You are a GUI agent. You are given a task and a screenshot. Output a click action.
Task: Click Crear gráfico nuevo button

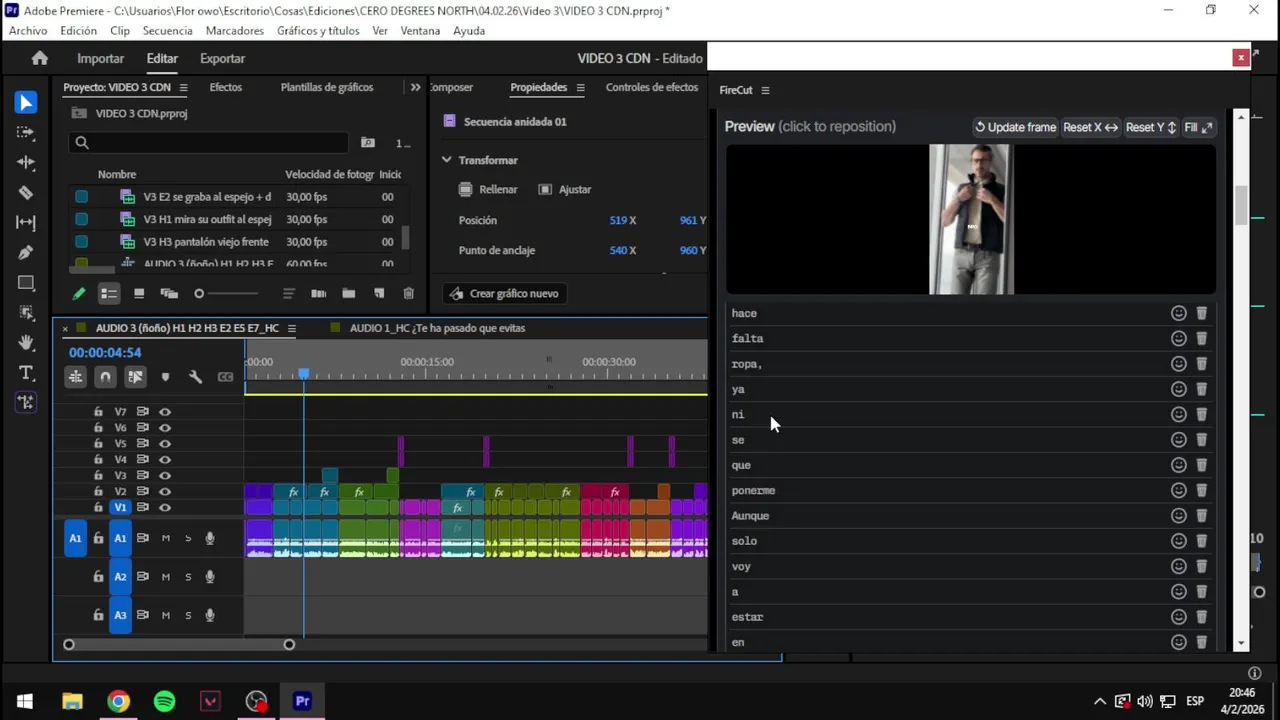(x=505, y=293)
